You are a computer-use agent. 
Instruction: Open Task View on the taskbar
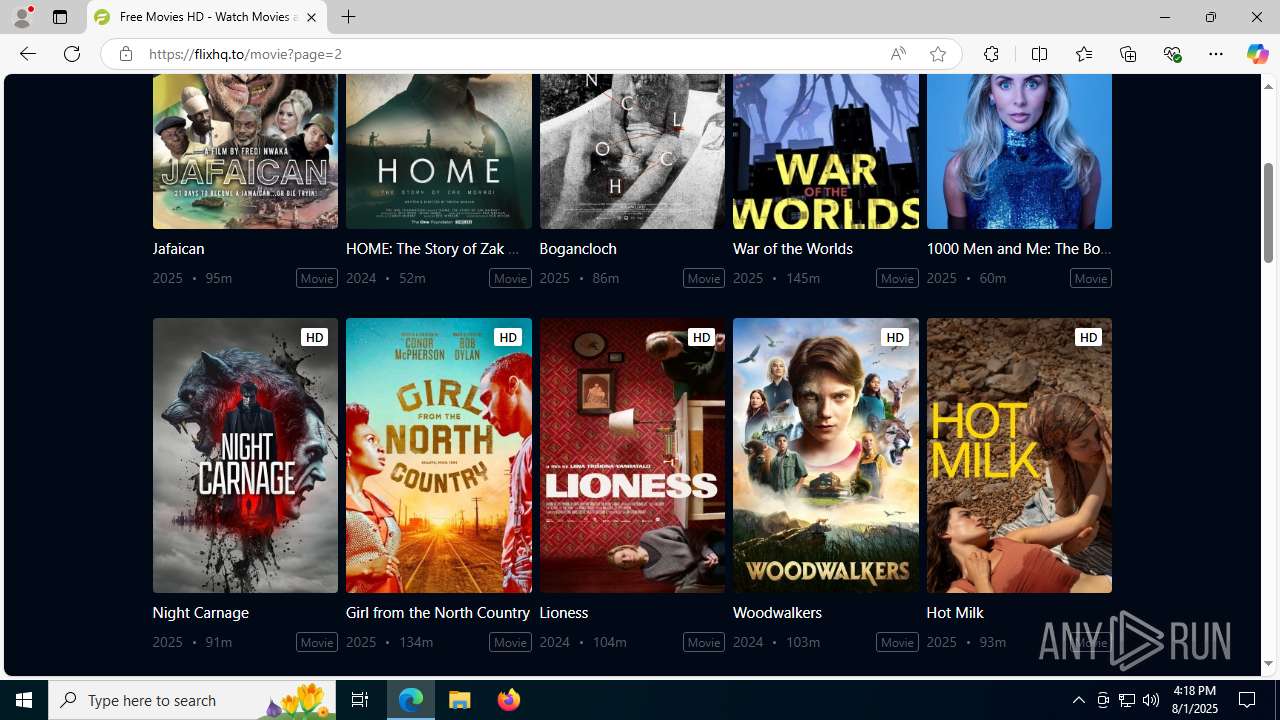point(360,700)
